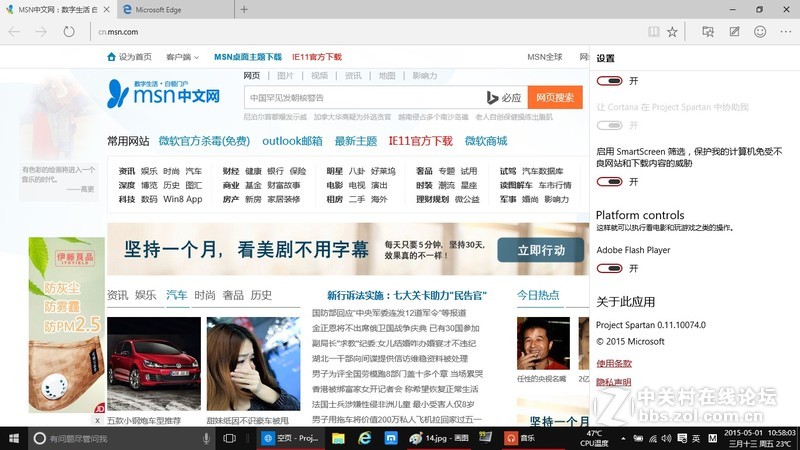800x450 pixels.
Task: Open red Volkswagen car thumbnail
Action: click(154, 363)
